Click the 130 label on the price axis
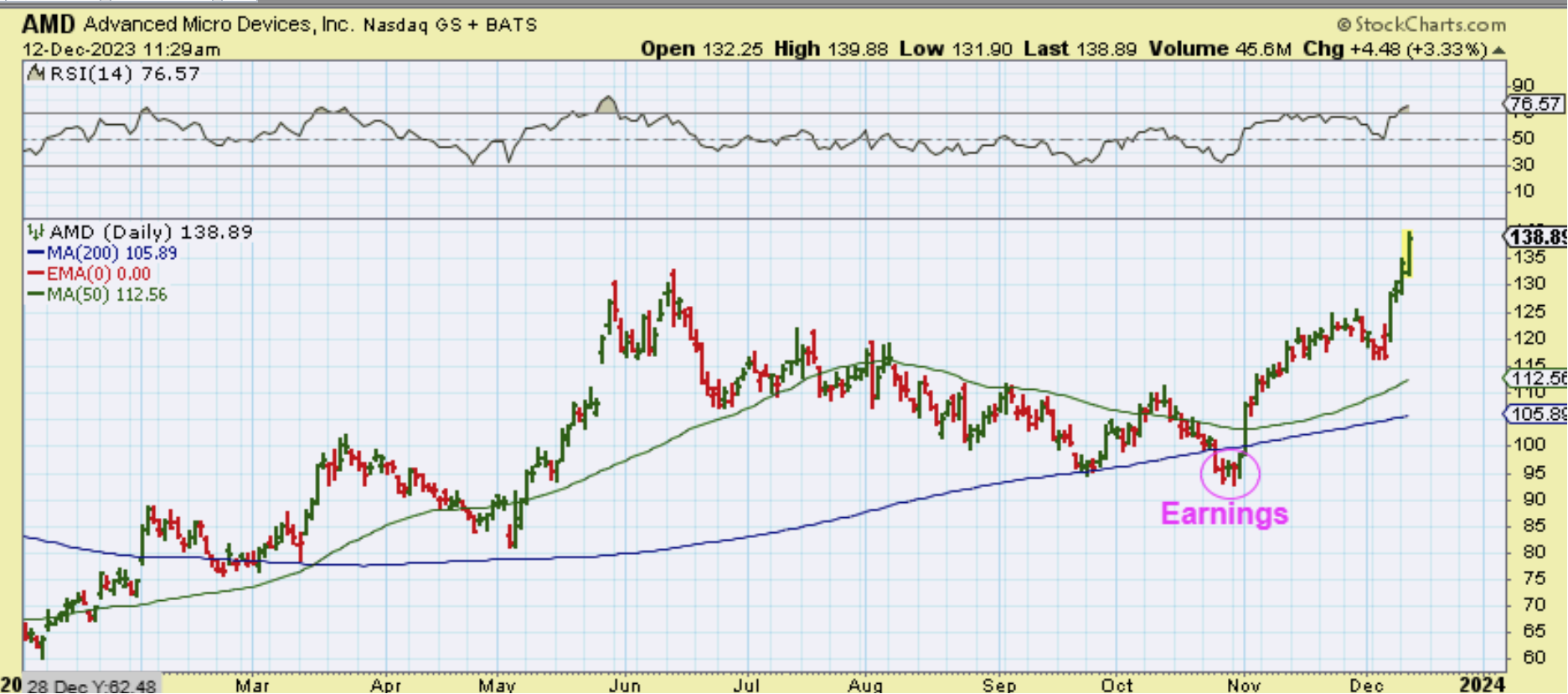The height and width of the screenshot is (694, 1568). [1529, 284]
